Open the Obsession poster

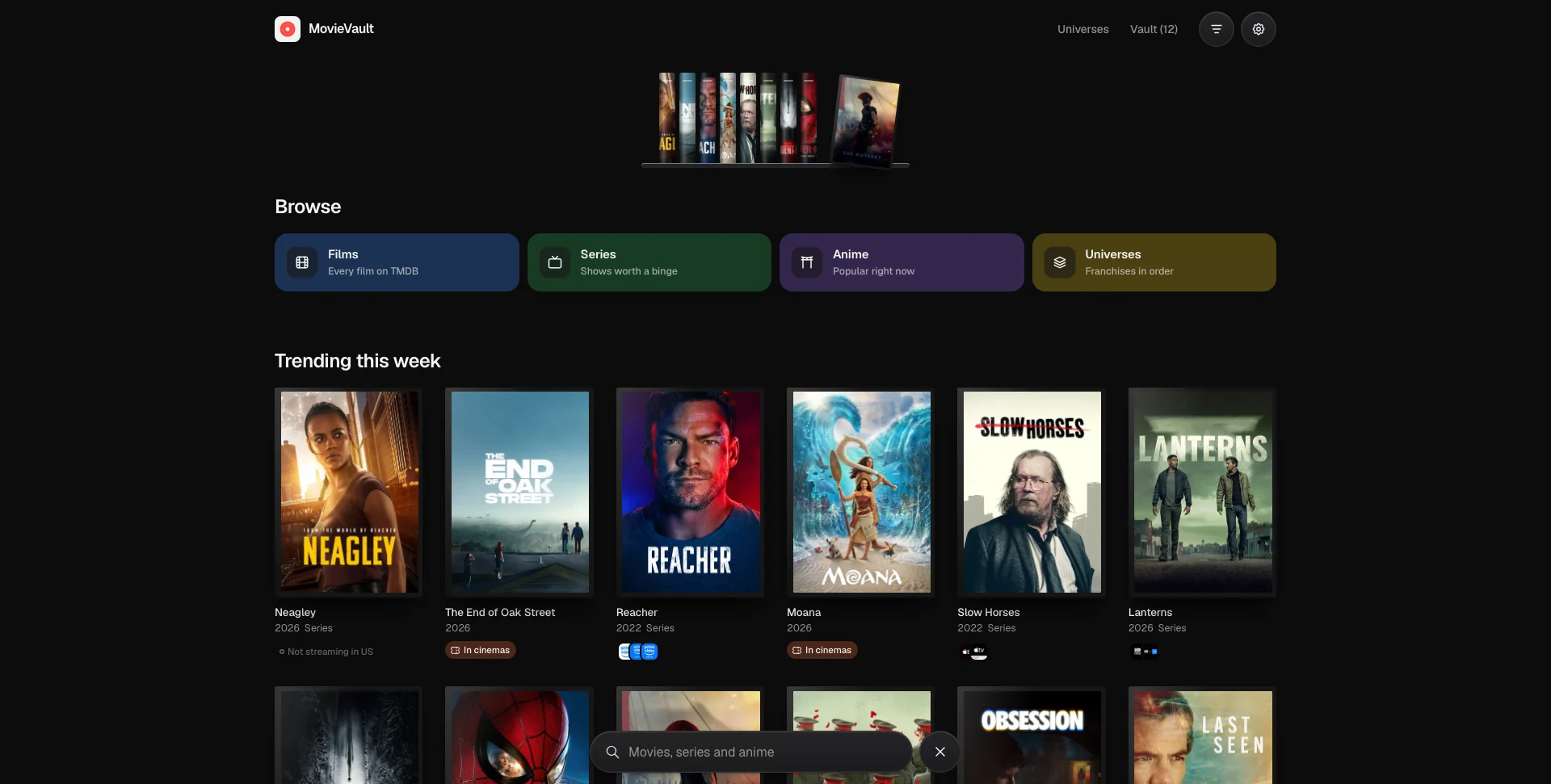click(1032, 736)
